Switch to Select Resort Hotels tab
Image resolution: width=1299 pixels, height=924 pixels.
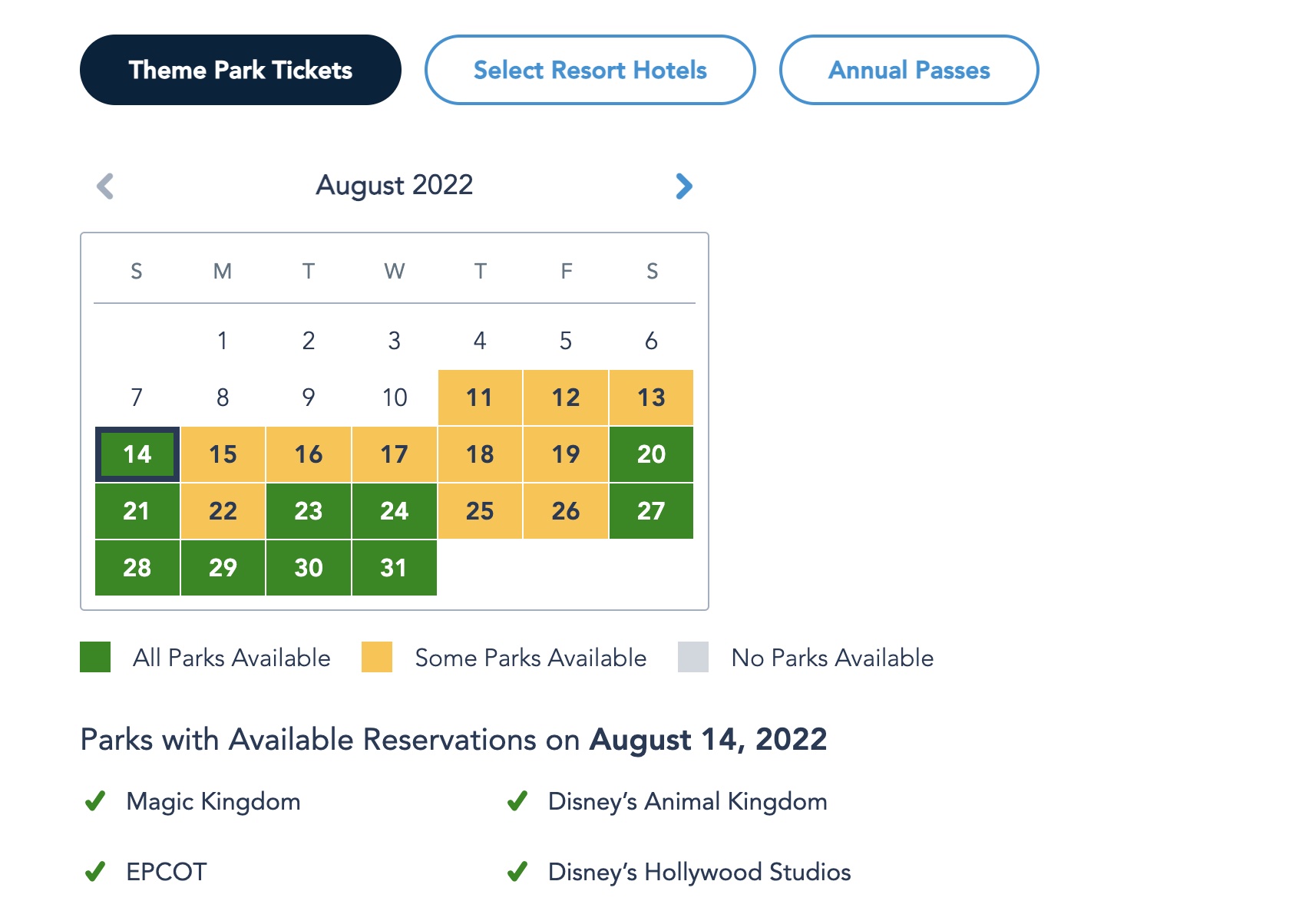point(590,70)
